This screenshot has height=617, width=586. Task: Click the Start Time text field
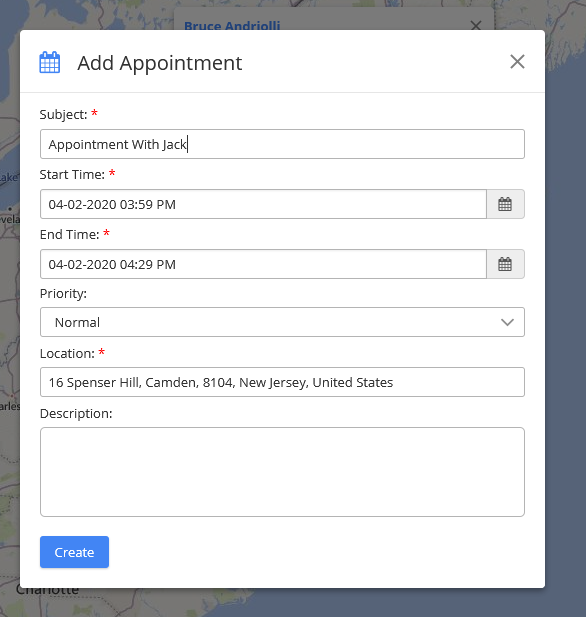[263, 204]
